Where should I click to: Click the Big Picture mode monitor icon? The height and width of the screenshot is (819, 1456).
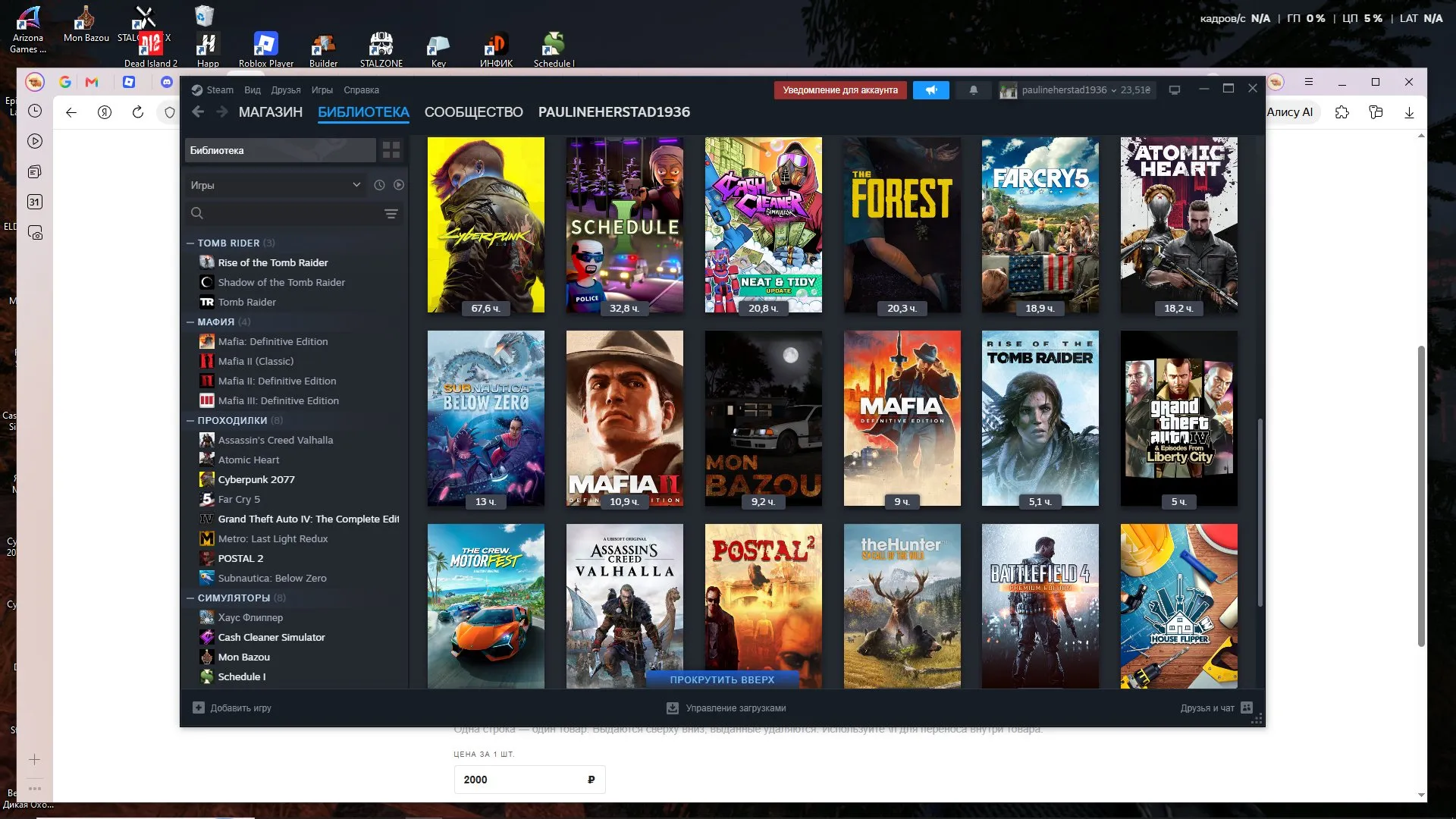click(1175, 90)
